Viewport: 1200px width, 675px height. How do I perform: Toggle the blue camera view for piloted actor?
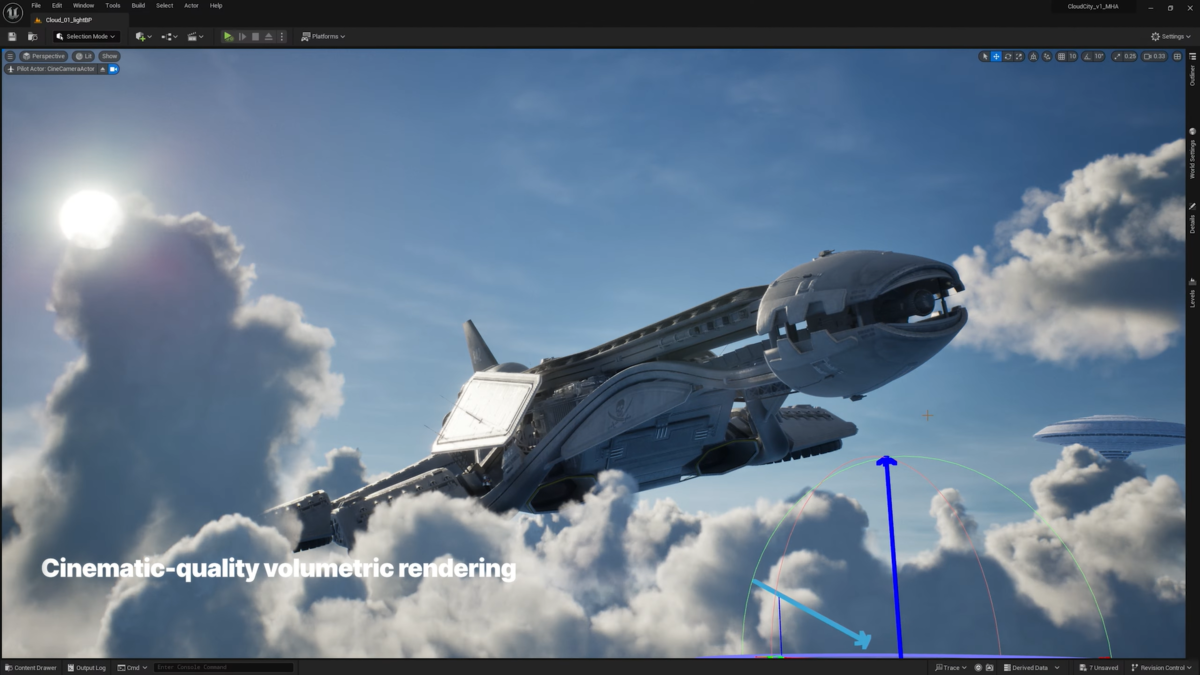113,69
